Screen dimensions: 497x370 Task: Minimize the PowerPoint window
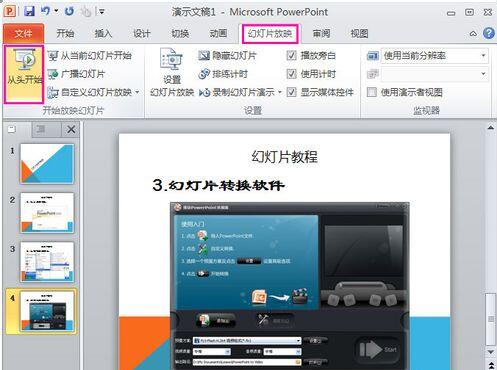pyautogui.click(x=451, y=13)
